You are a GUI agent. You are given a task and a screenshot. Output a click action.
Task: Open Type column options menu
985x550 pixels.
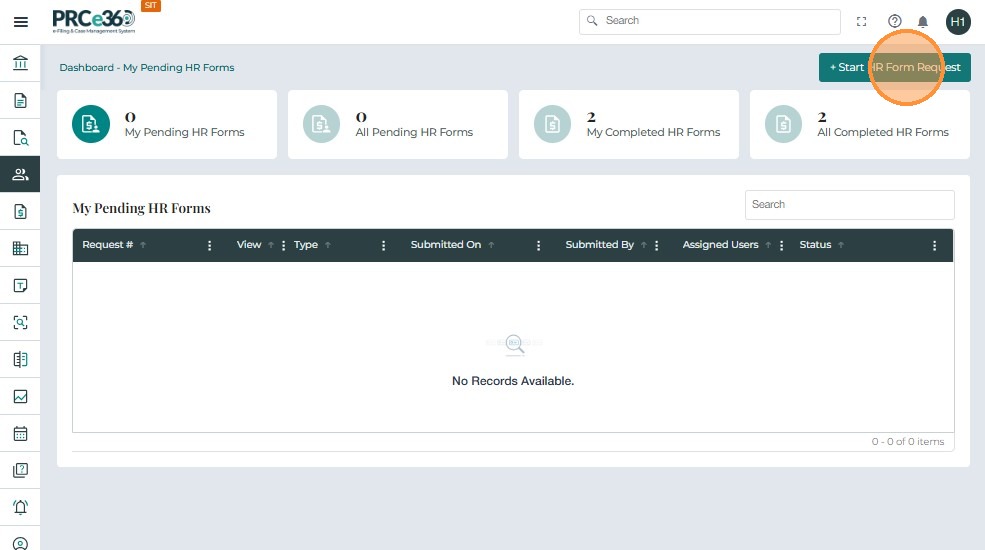click(x=383, y=245)
